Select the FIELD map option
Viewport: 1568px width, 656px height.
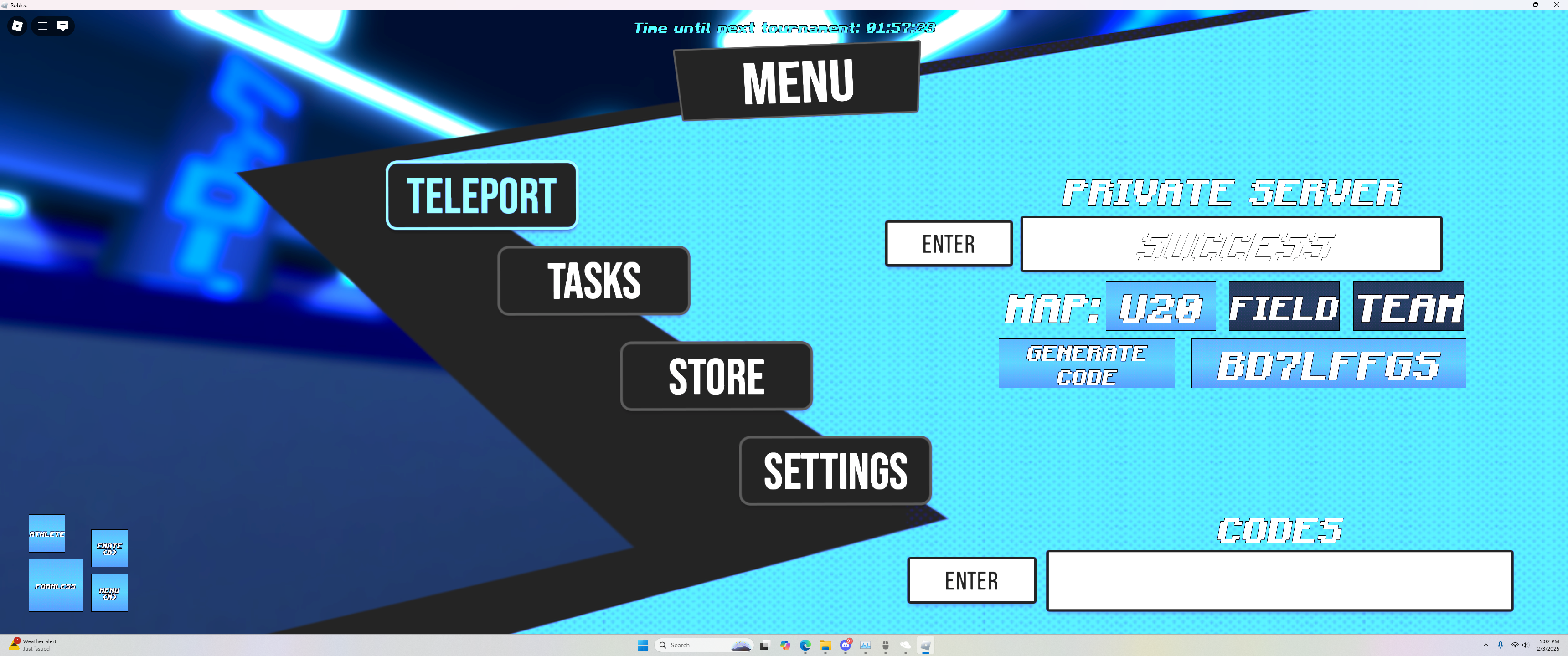point(1284,306)
